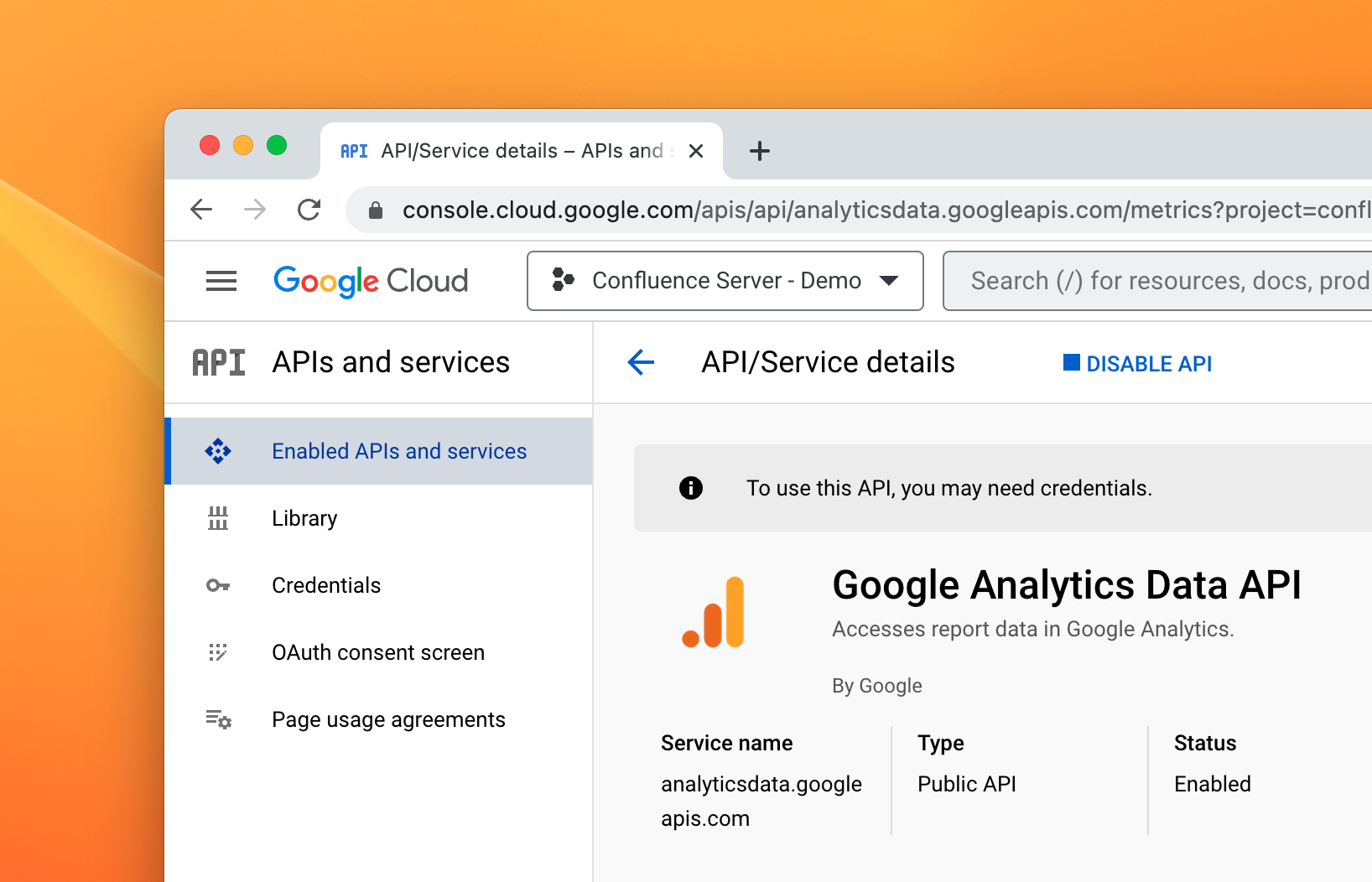Click the info icon in credentials notice
The height and width of the screenshot is (882, 1372).
point(691,488)
